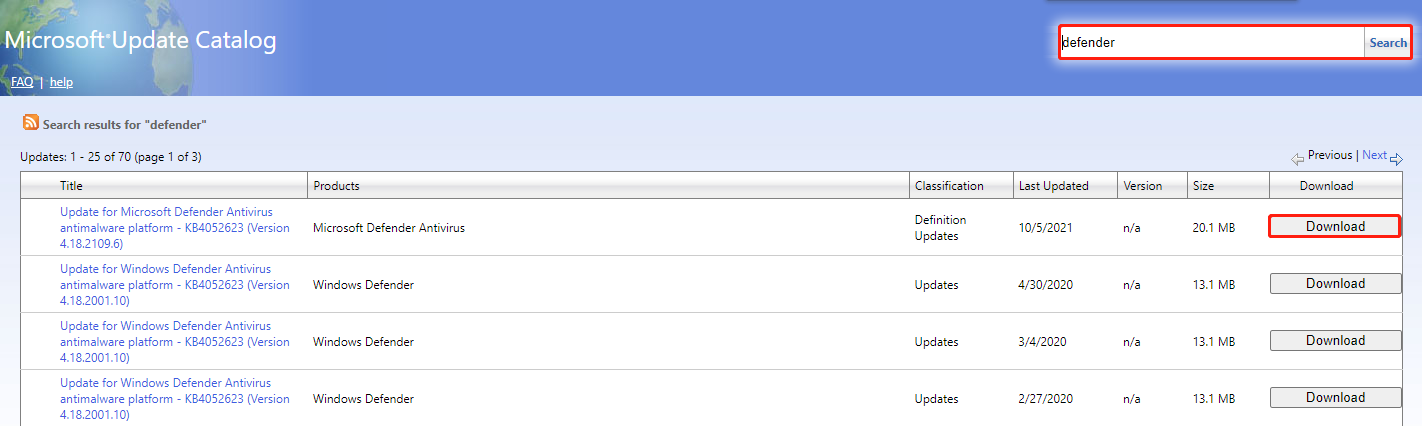
Task: Sort results by Last Updated column
Action: pos(1053,186)
